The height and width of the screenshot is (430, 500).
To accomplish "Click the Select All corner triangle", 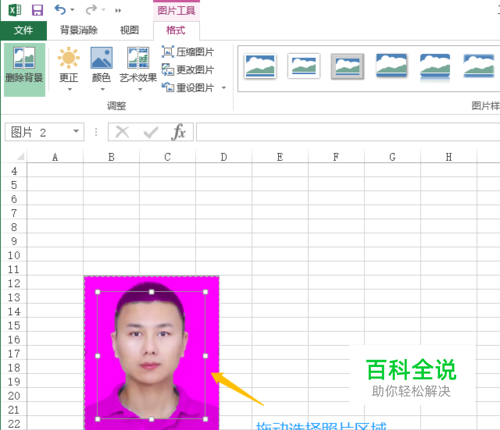I will pos(20,156).
